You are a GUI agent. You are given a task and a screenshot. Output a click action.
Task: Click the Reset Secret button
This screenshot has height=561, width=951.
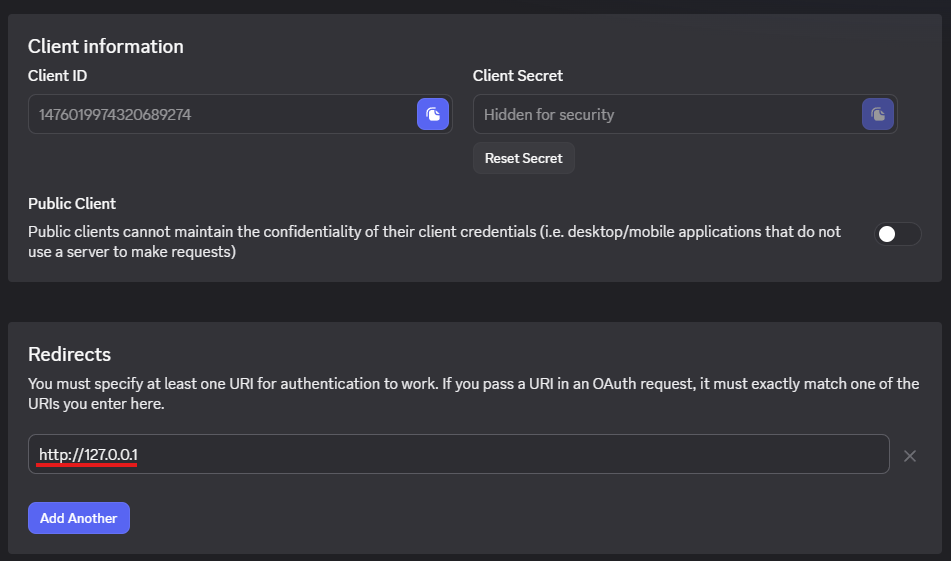(x=523, y=158)
